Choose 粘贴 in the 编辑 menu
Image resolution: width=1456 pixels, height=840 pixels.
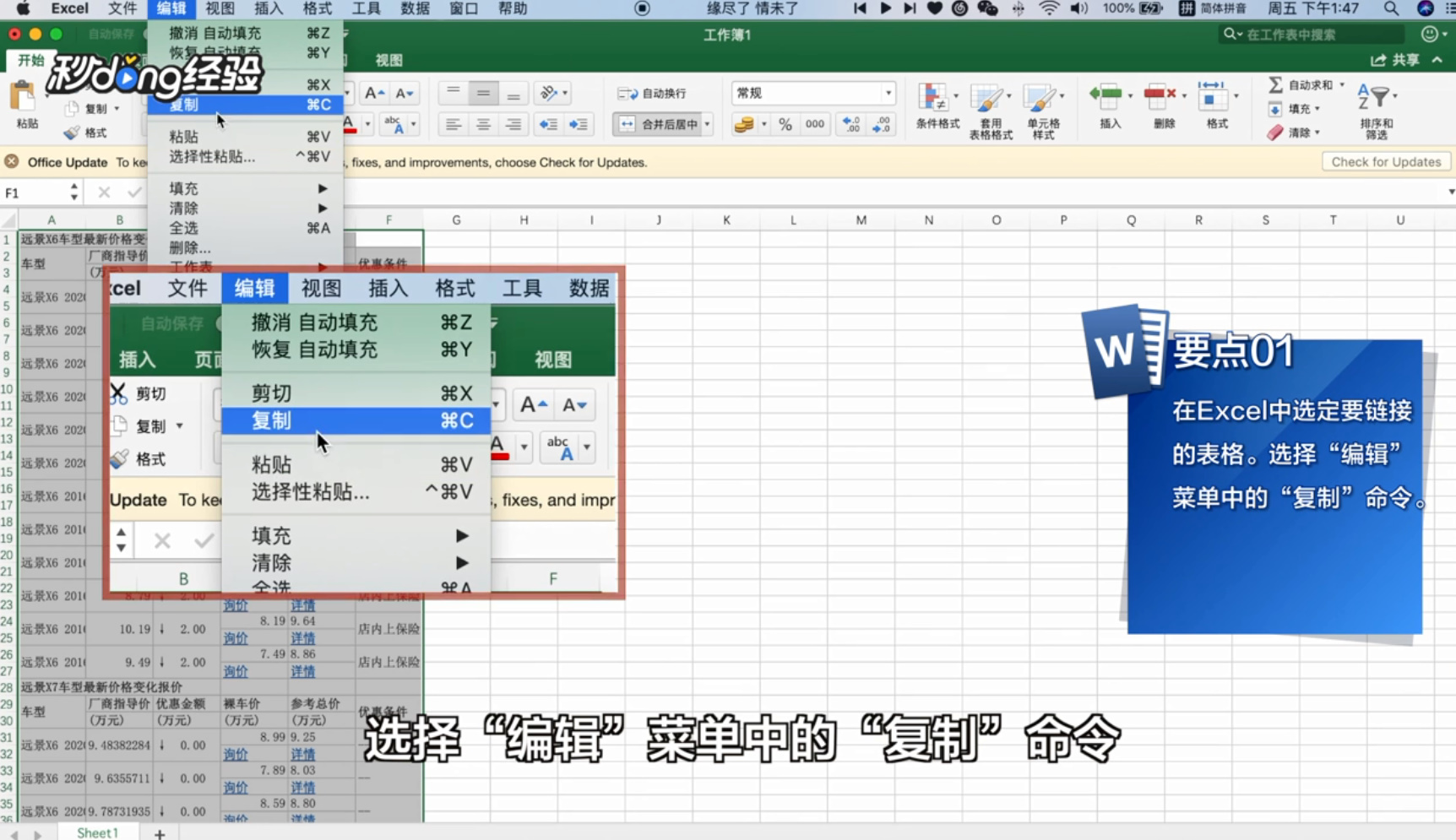tap(246, 137)
